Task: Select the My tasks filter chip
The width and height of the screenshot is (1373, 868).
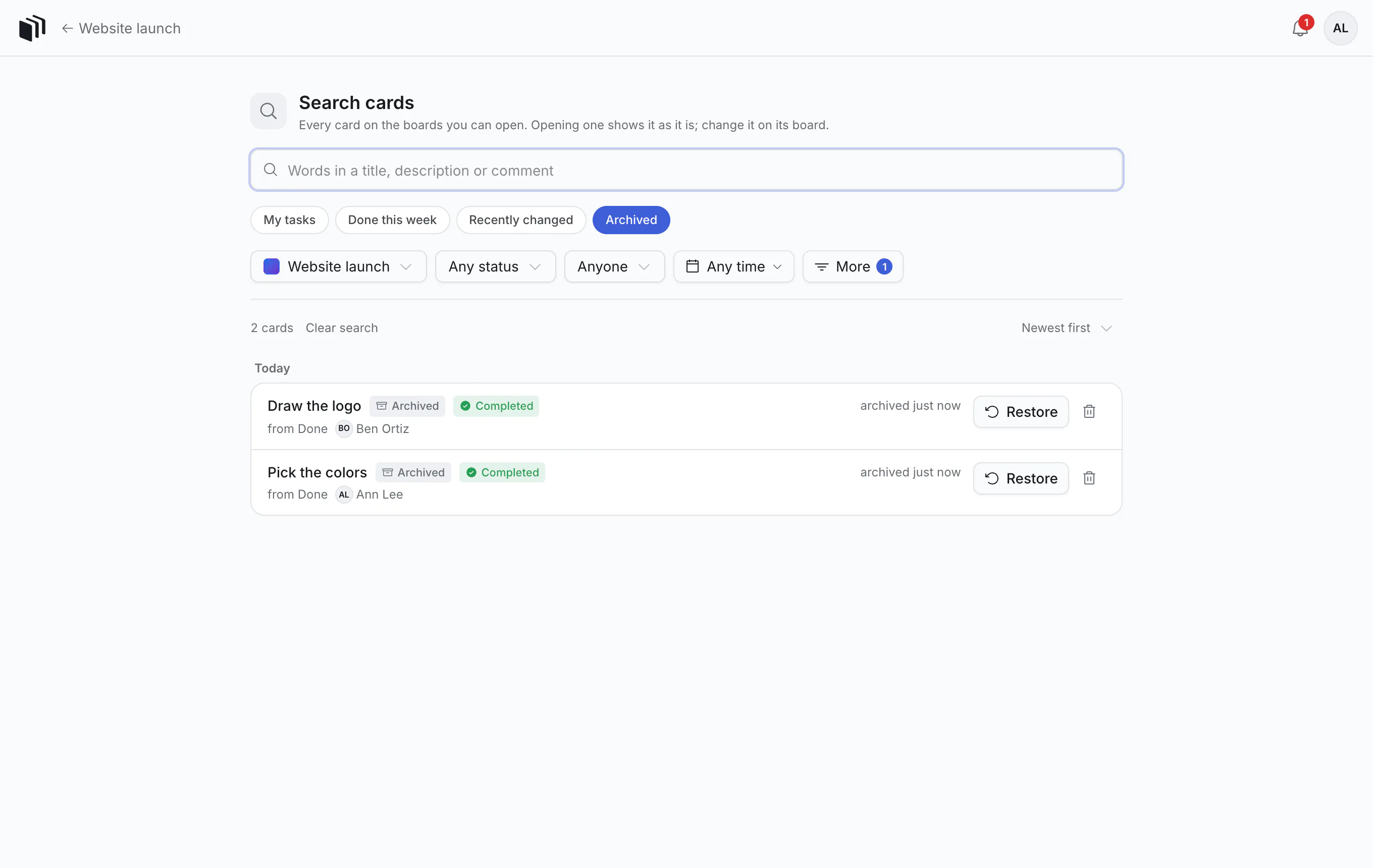Action: (289, 220)
